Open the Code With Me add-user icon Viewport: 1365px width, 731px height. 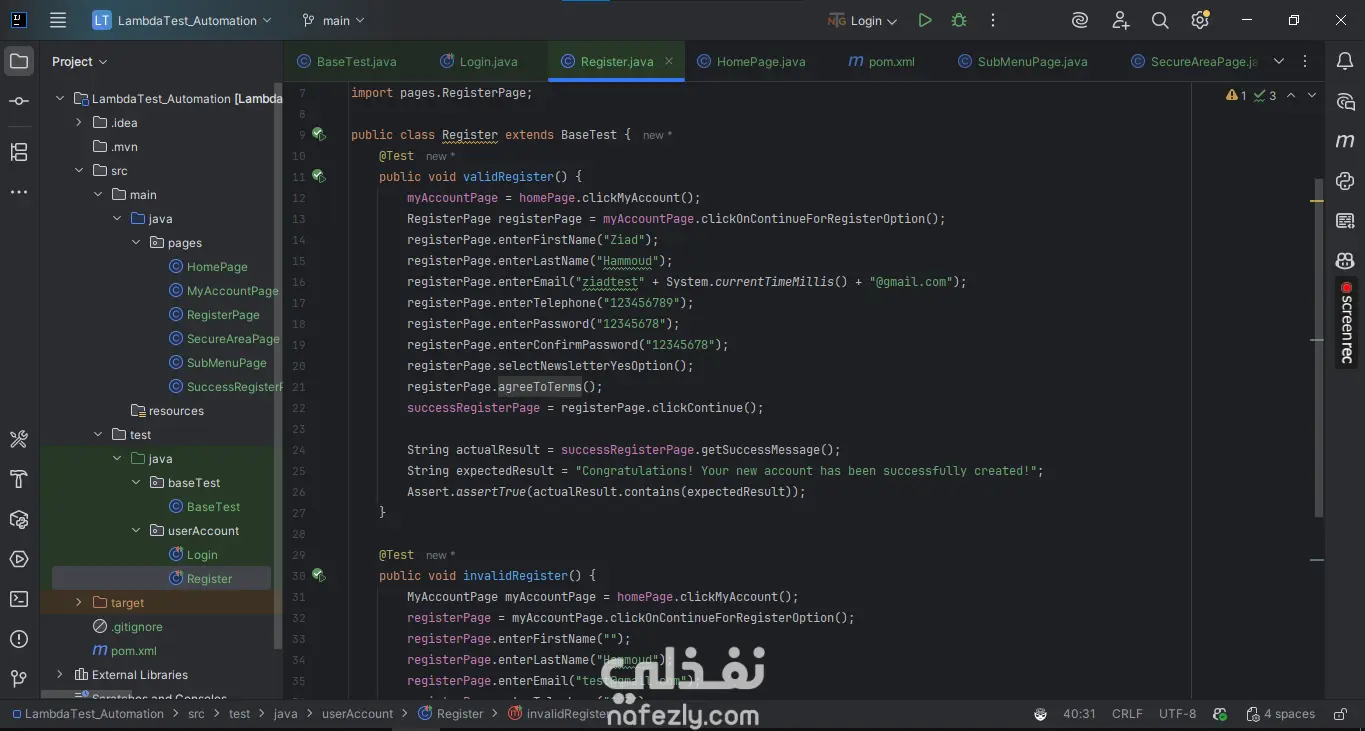coord(1120,20)
